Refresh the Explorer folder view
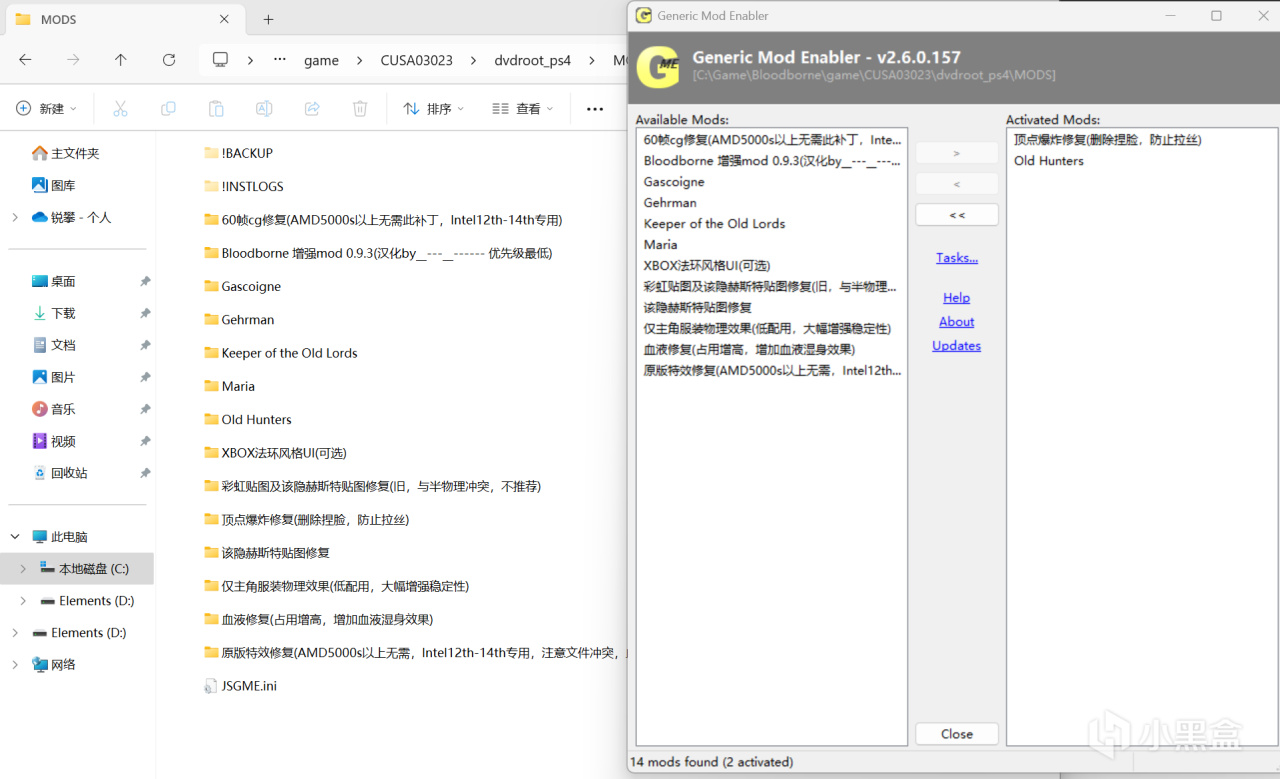 click(x=169, y=60)
